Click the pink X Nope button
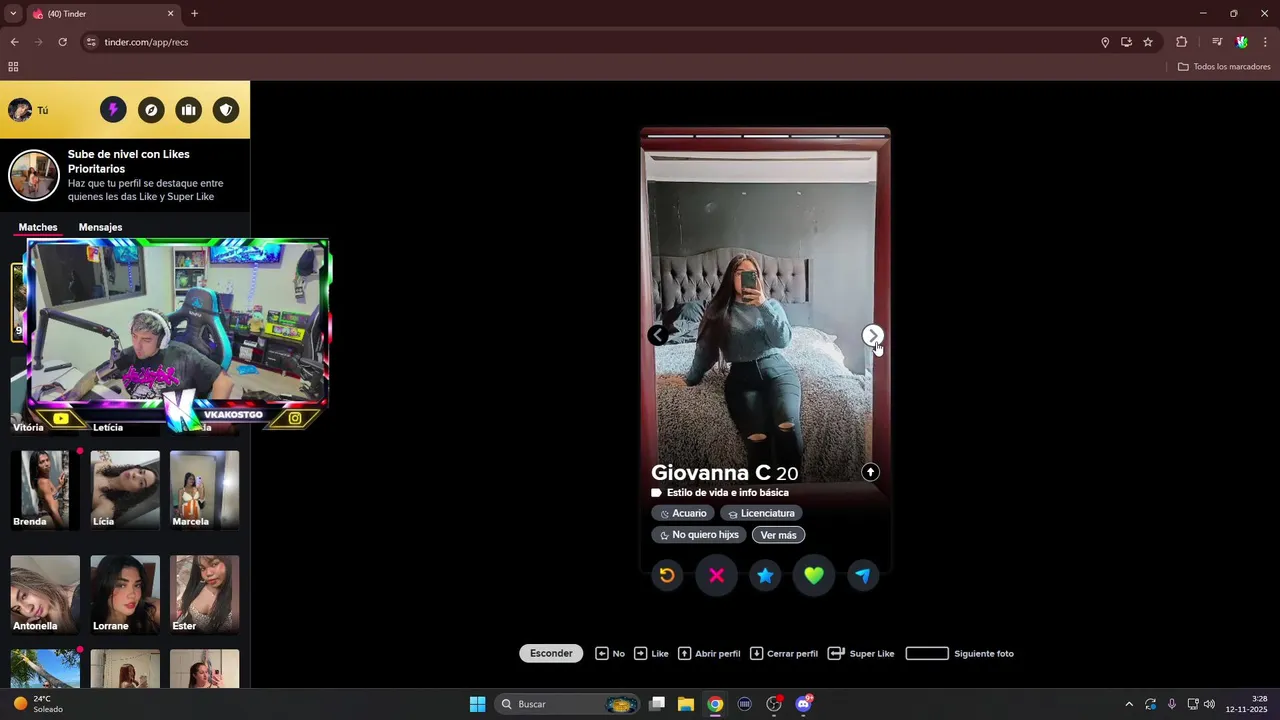 pyautogui.click(x=716, y=575)
